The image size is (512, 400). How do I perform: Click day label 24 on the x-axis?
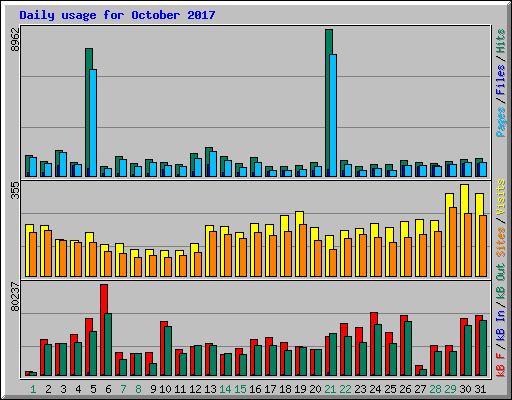tap(375, 389)
